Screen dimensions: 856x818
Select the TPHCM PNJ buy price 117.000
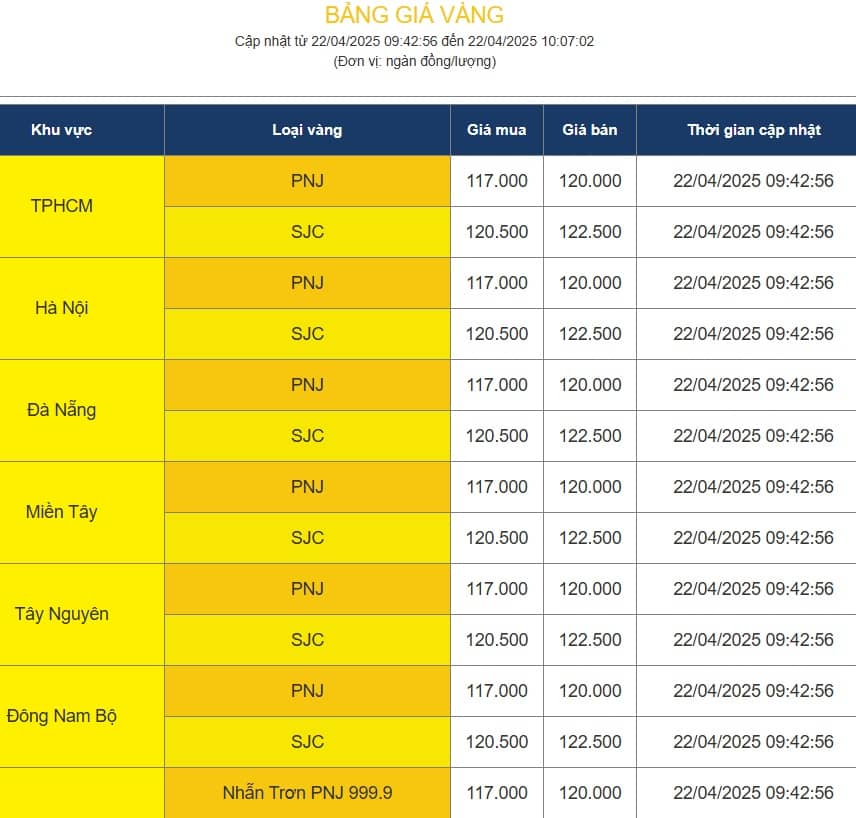coord(497,181)
